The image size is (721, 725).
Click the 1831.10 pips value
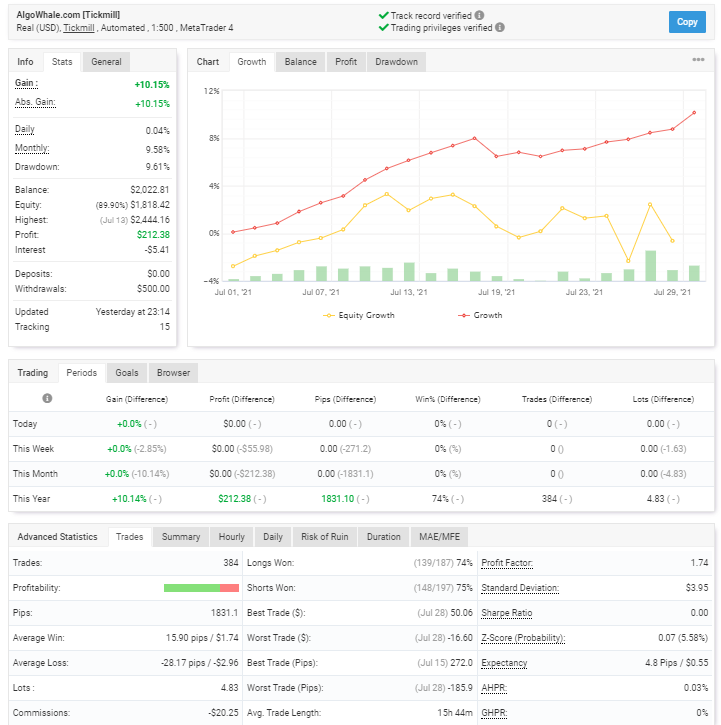coord(338,498)
